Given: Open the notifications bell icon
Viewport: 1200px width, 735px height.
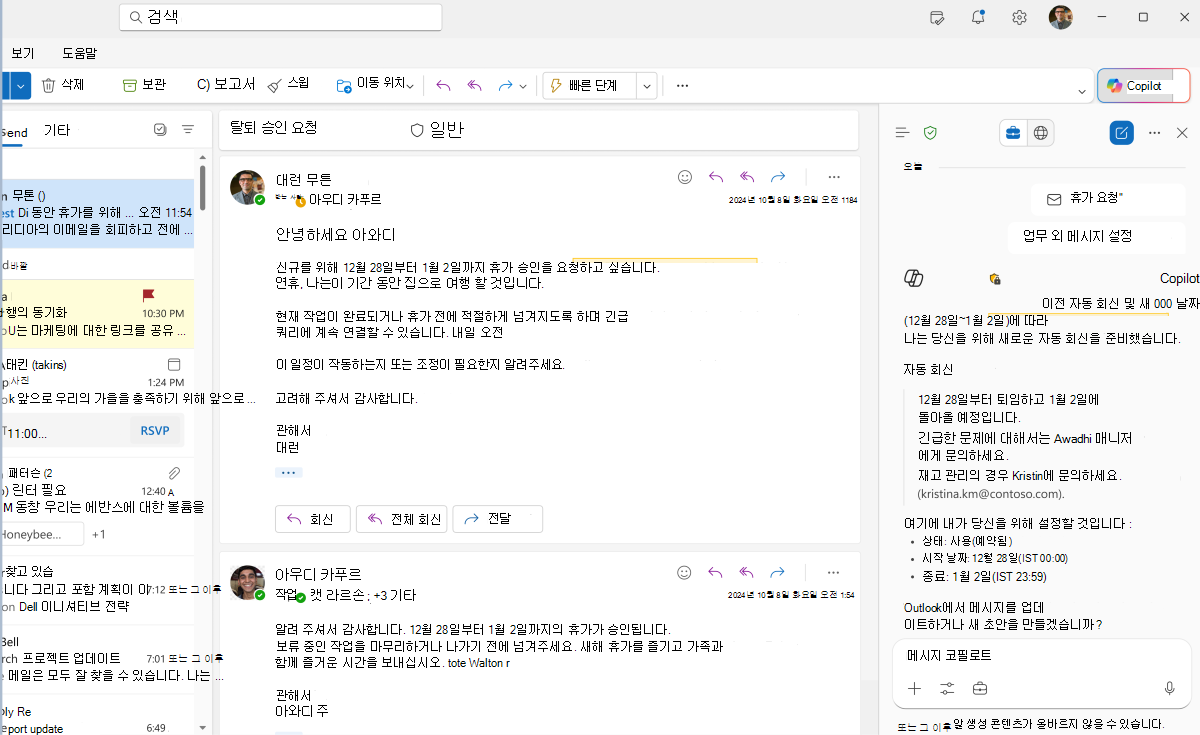Looking at the screenshot, I should click(x=978, y=17).
